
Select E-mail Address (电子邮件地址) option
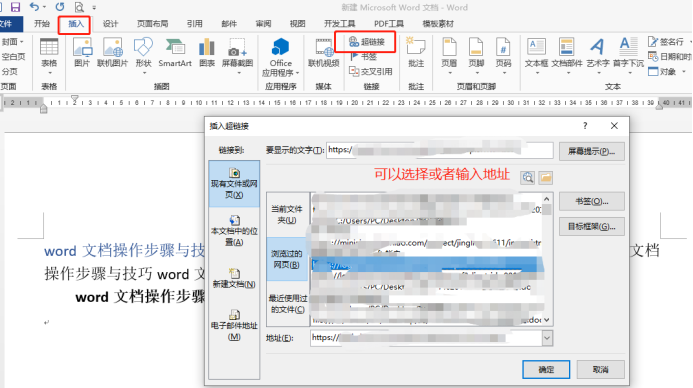coord(234,325)
